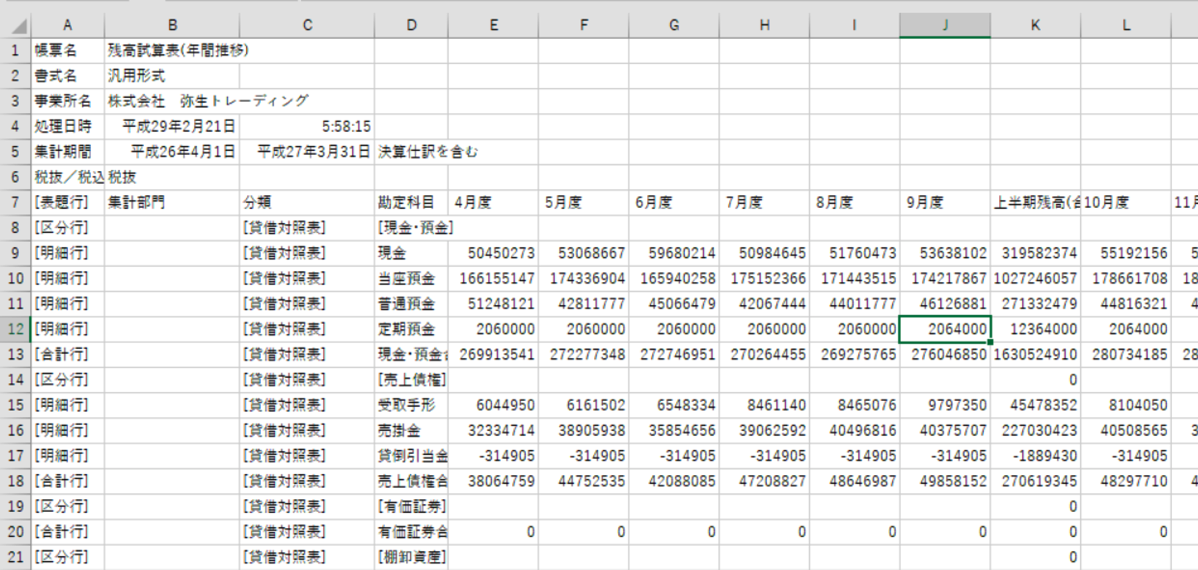Click value 53638102 in 9月度
This screenshot has width=1198, height=570.
point(945,254)
